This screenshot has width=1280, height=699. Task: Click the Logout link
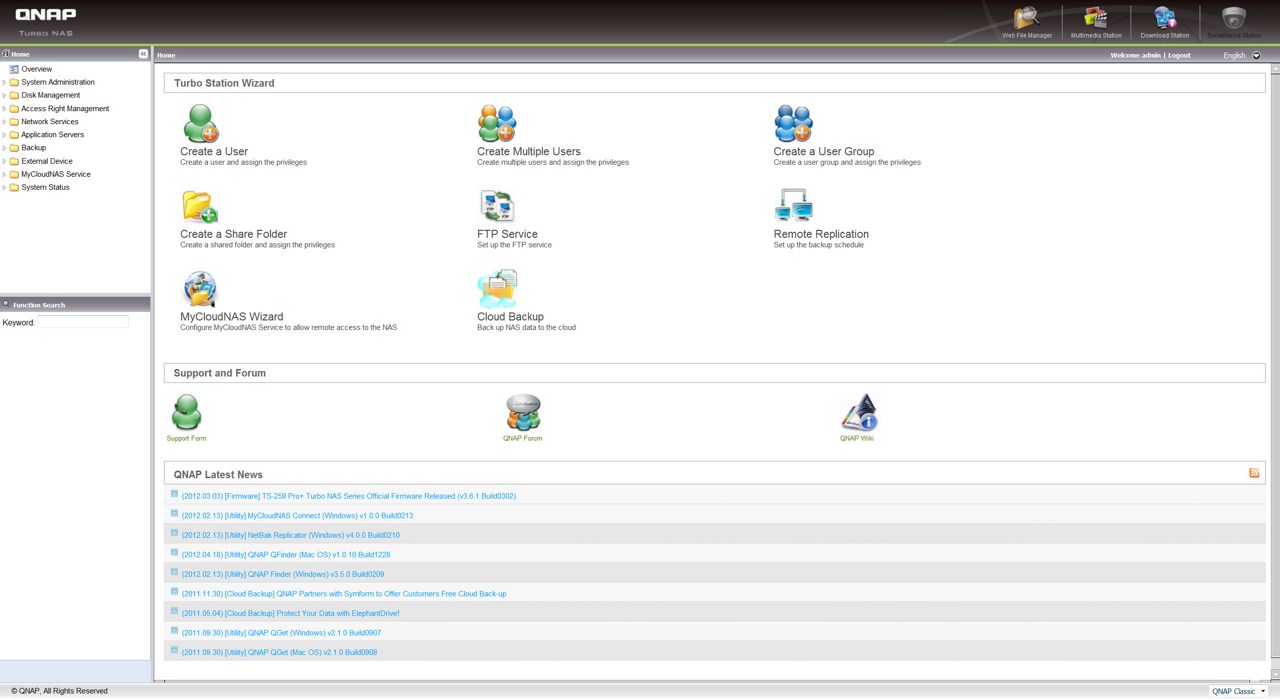coord(1179,55)
